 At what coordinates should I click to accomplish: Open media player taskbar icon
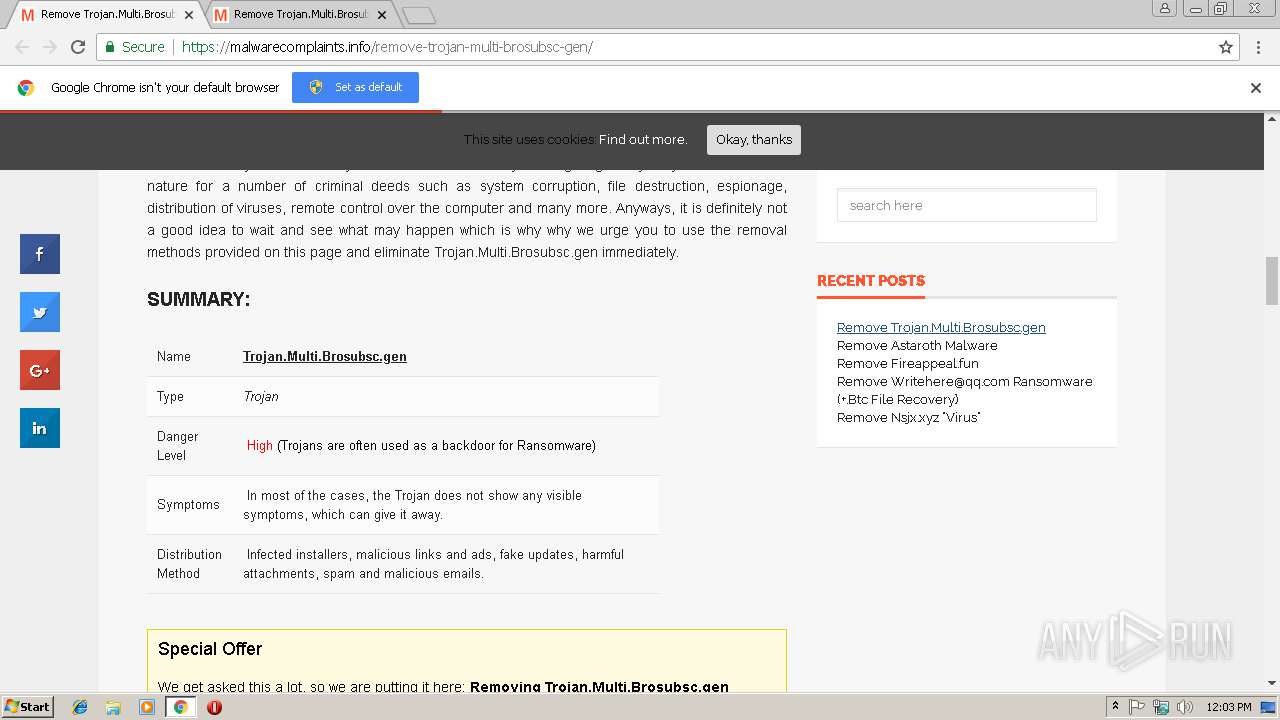147,707
